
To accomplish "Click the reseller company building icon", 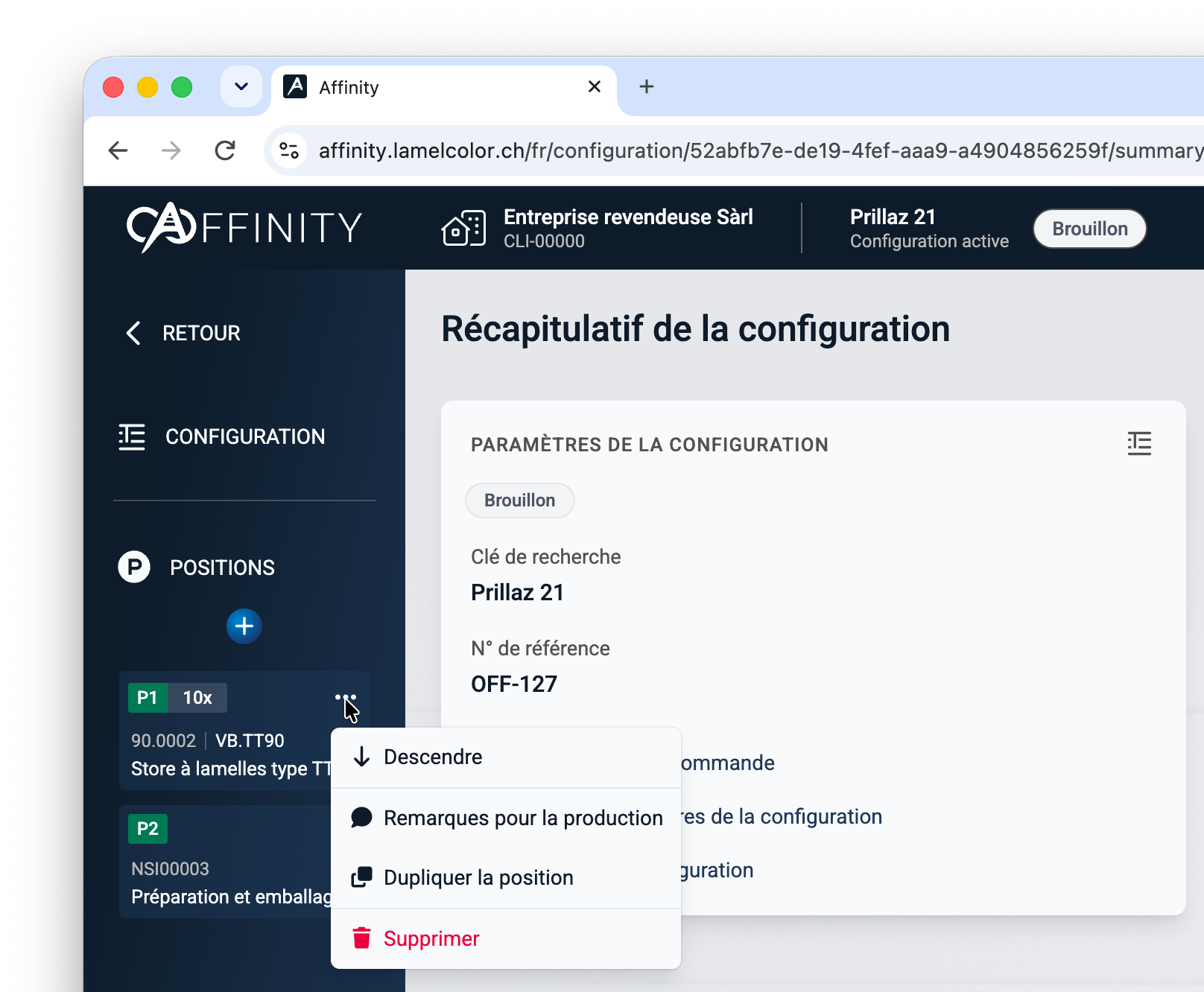I will 463,228.
